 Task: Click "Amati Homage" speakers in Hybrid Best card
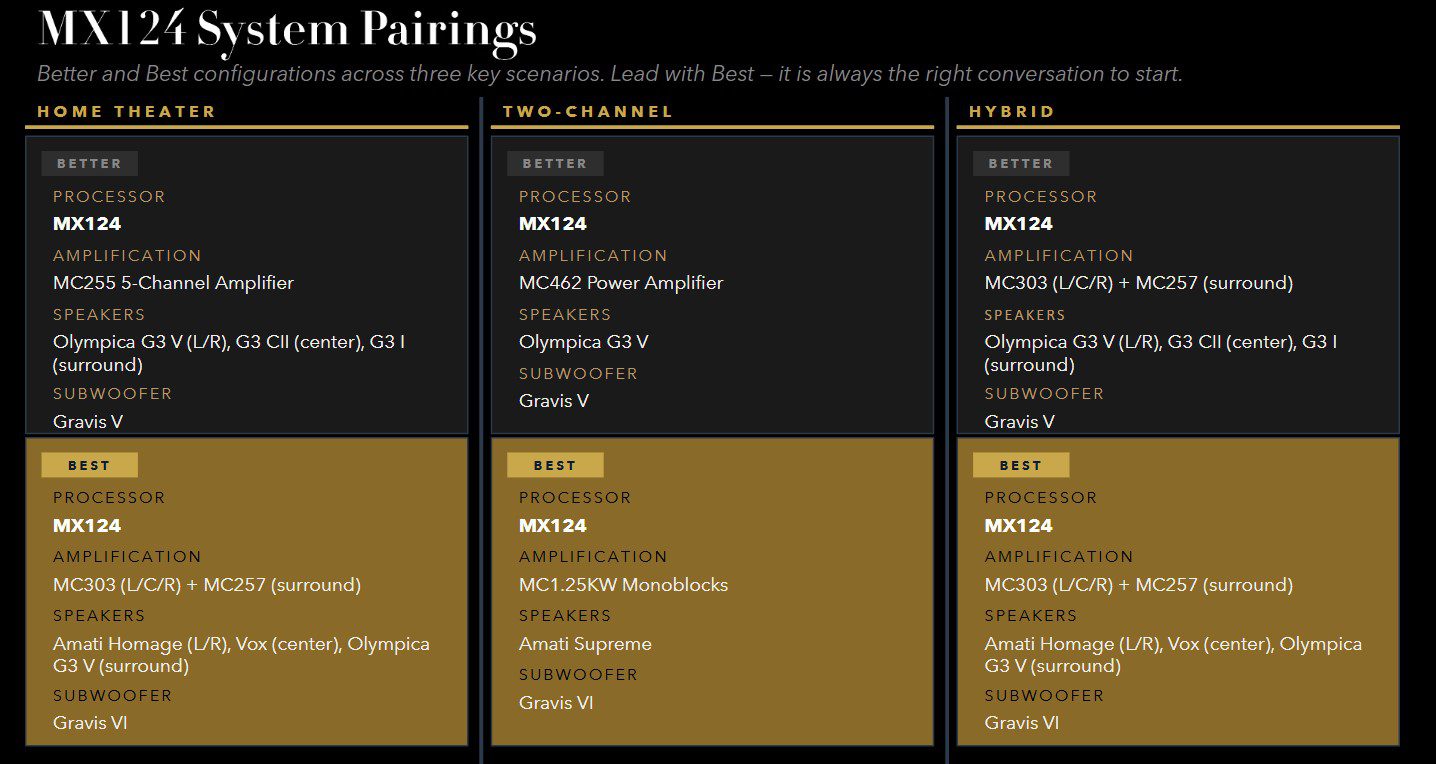click(1174, 655)
